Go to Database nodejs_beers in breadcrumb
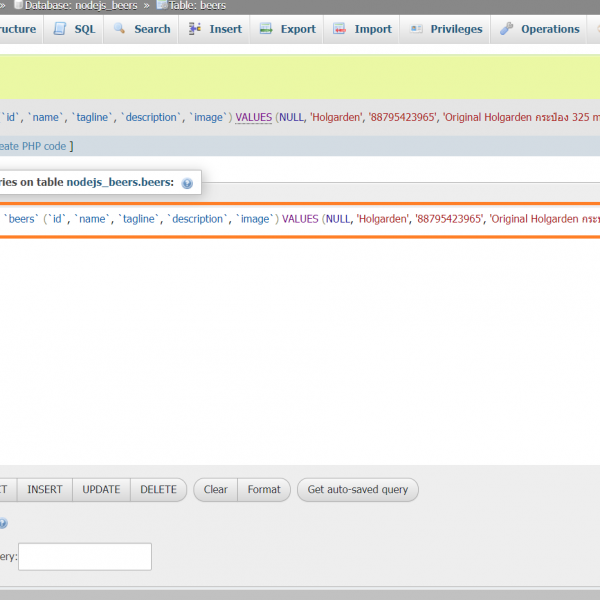600x600 pixels. (81, 5)
